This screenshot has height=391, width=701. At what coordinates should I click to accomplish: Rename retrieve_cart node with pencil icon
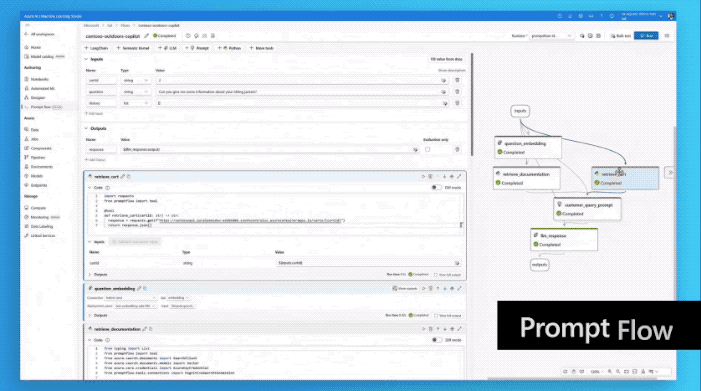point(122,177)
